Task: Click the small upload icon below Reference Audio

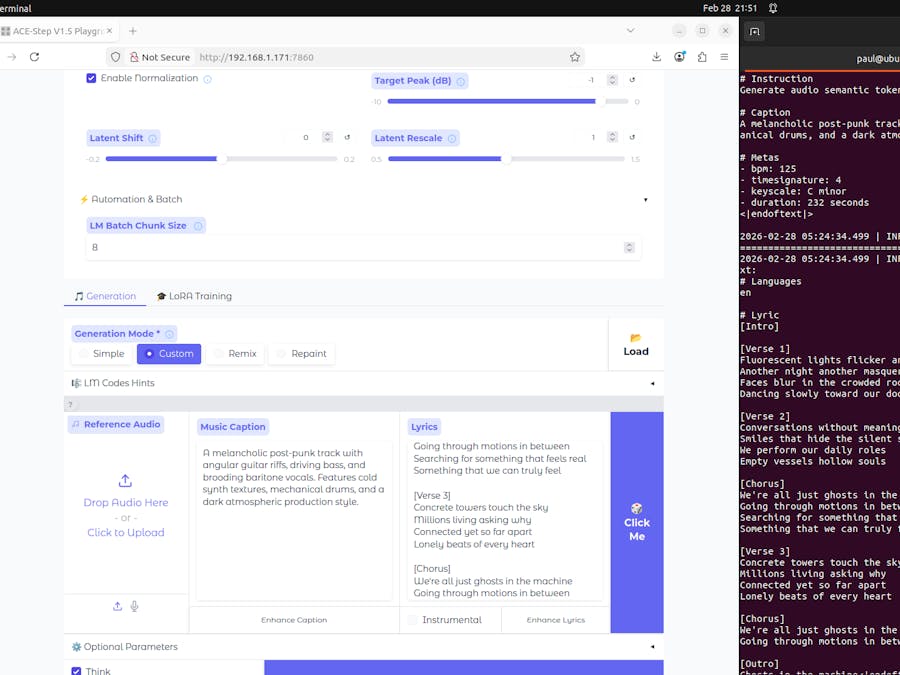Action: point(117,606)
